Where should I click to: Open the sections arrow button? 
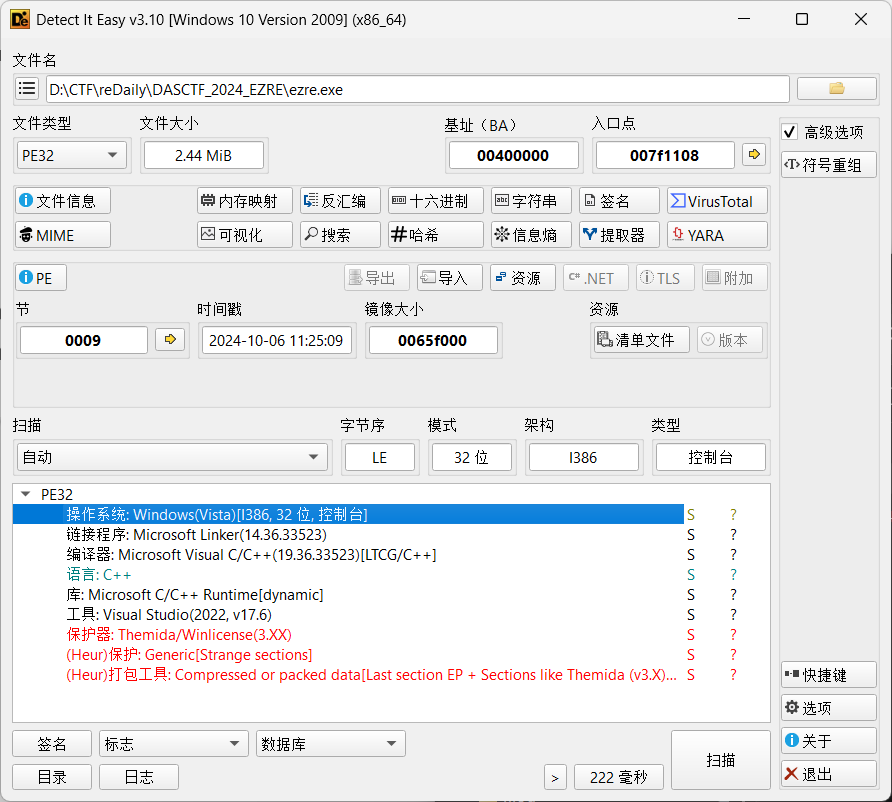(x=170, y=340)
